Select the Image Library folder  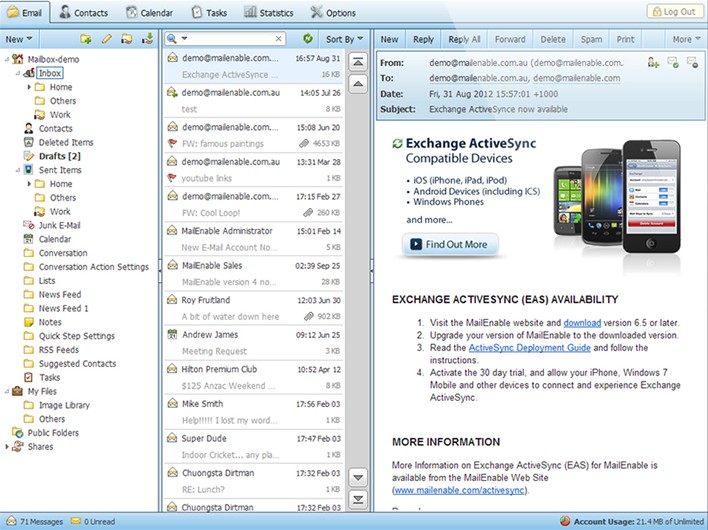tap(64, 405)
